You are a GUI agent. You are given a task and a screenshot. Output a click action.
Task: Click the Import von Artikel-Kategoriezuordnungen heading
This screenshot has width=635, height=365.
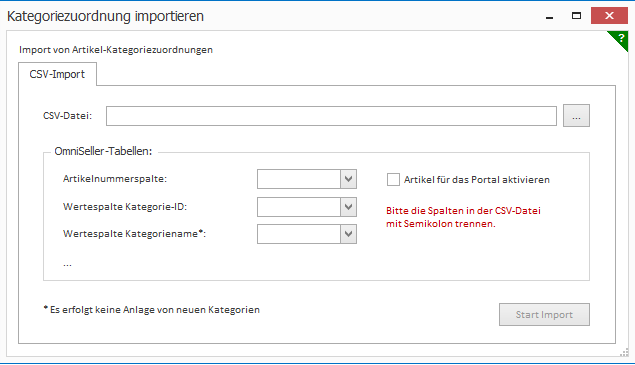116,50
